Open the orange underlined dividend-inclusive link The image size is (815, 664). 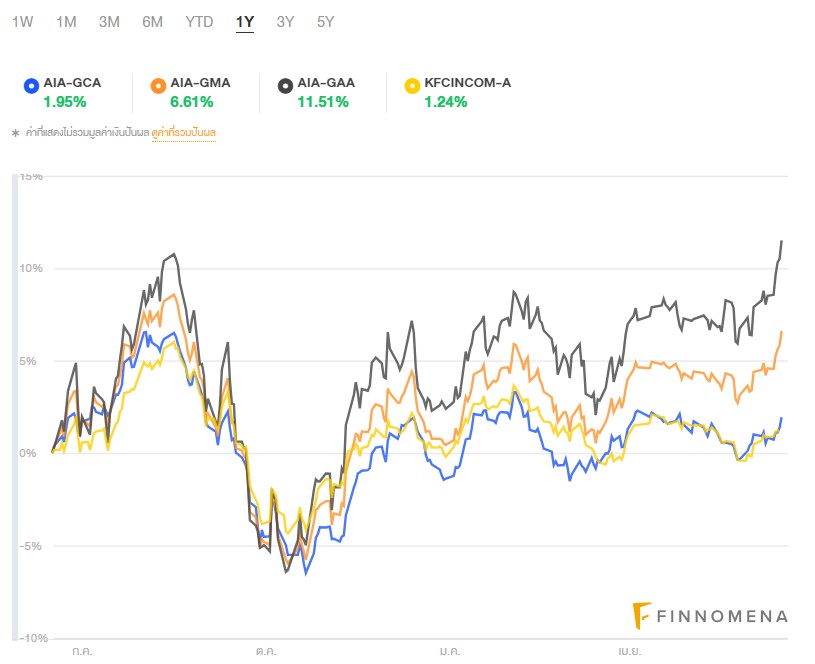coord(184,133)
